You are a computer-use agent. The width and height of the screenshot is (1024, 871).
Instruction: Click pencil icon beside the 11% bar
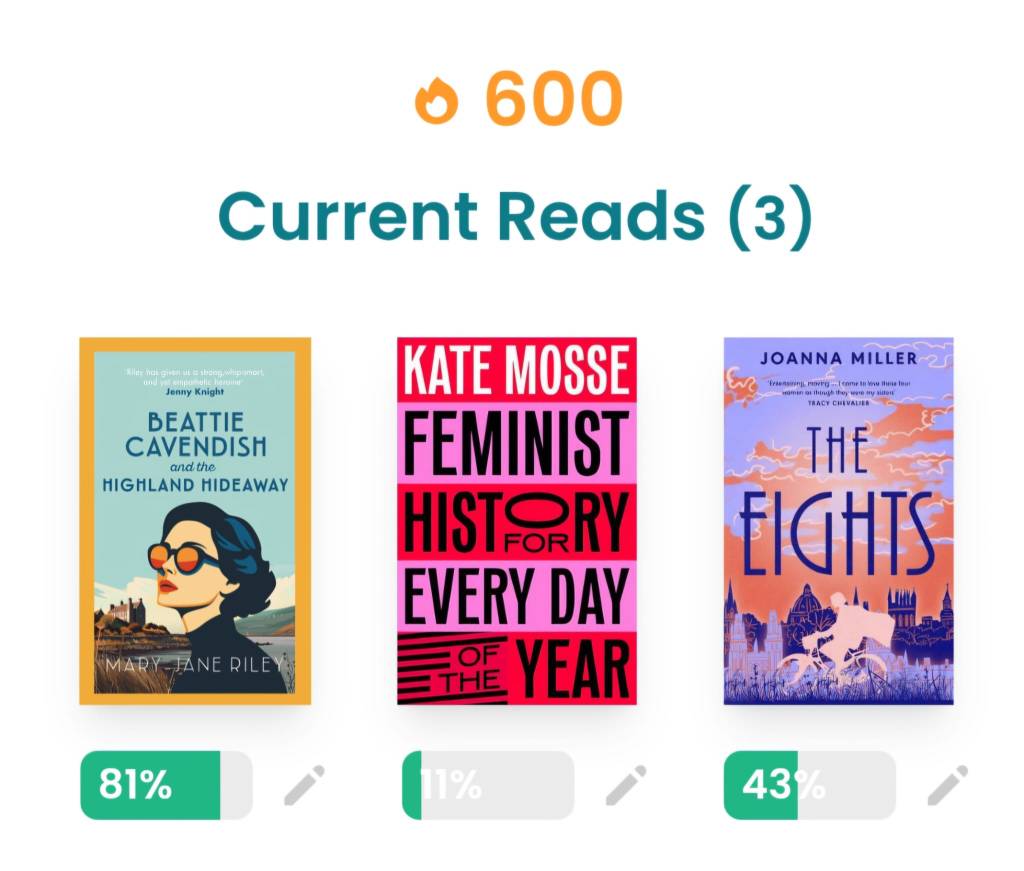626,785
